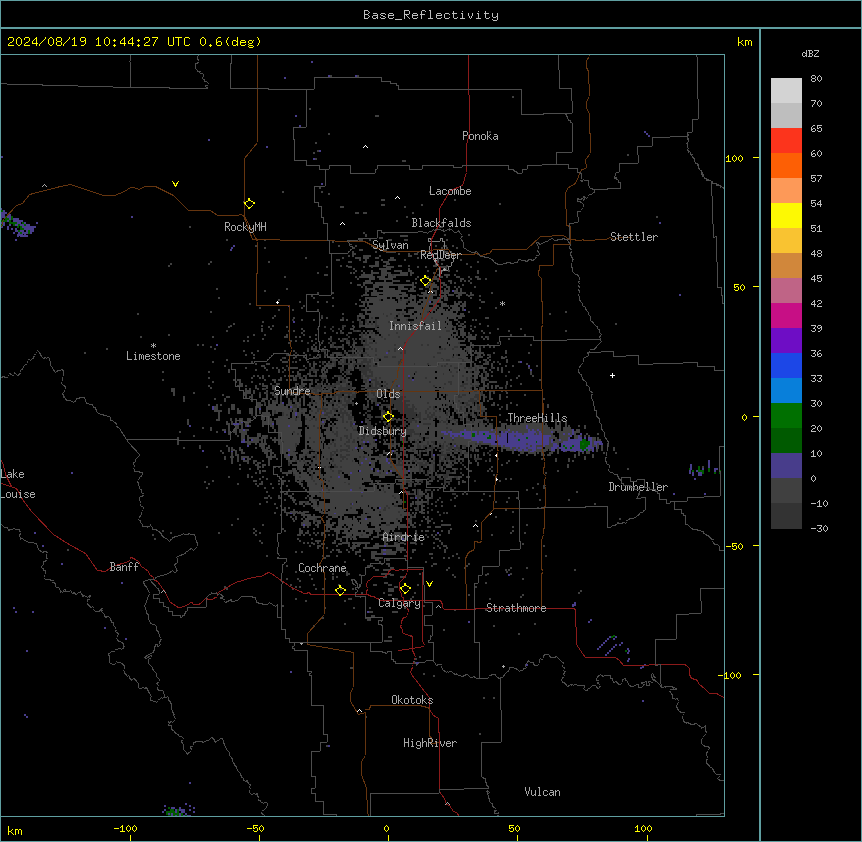Click the Drumheller label

pyautogui.click(x=638, y=487)
